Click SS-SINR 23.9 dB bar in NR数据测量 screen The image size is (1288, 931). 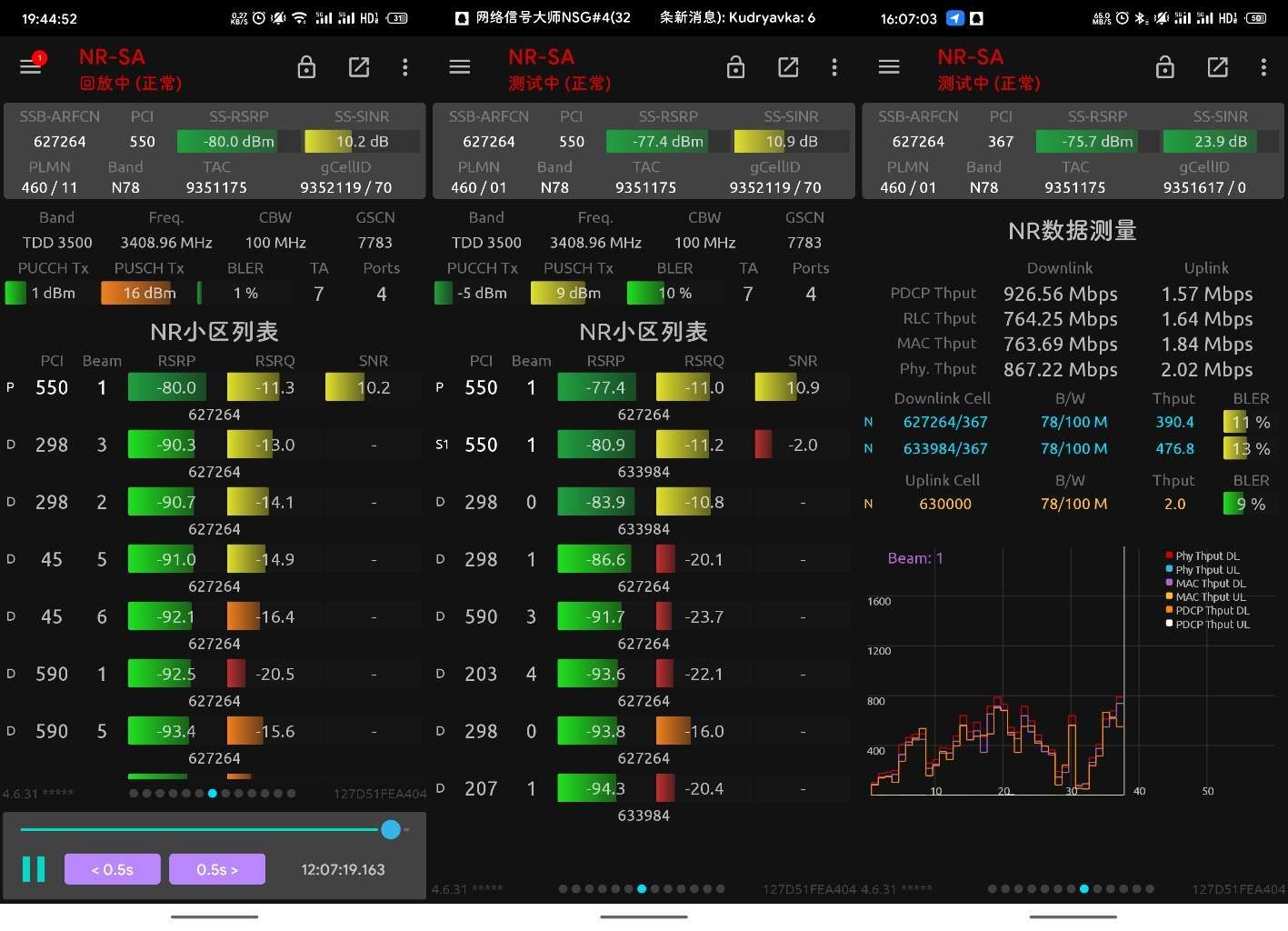click(x=1220, y=142)
